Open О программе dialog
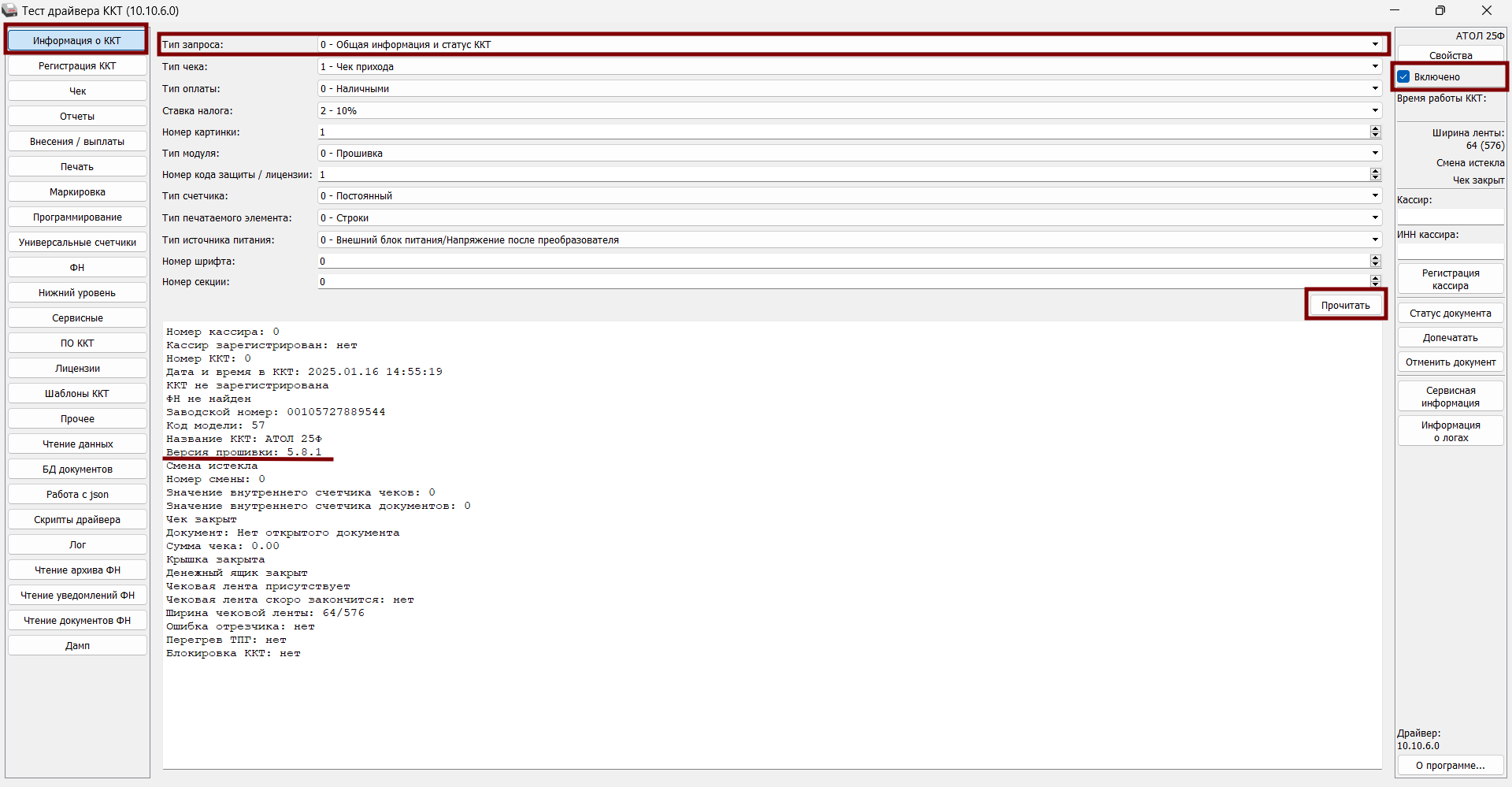1512x787 pixels. (1450, 766)
